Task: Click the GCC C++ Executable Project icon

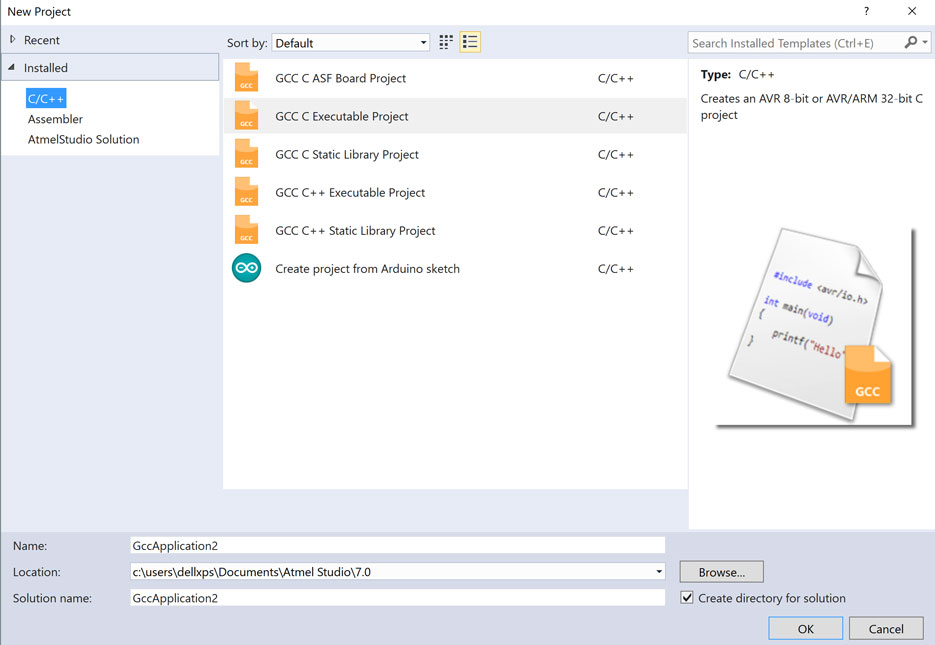Action: point(246,192)
